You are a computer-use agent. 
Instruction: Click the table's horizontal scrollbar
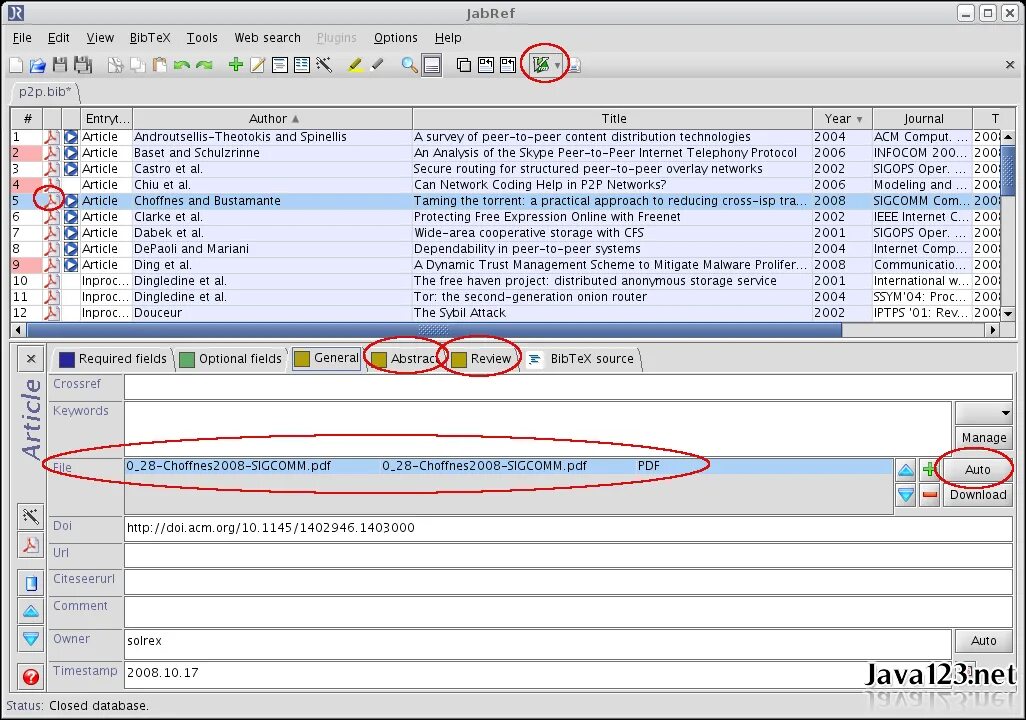(x=434, y=330)
